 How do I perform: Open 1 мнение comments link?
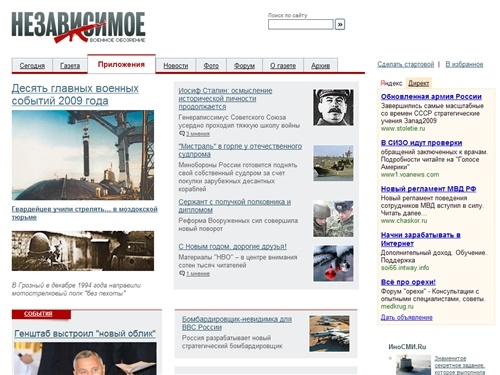click(198, 274)
